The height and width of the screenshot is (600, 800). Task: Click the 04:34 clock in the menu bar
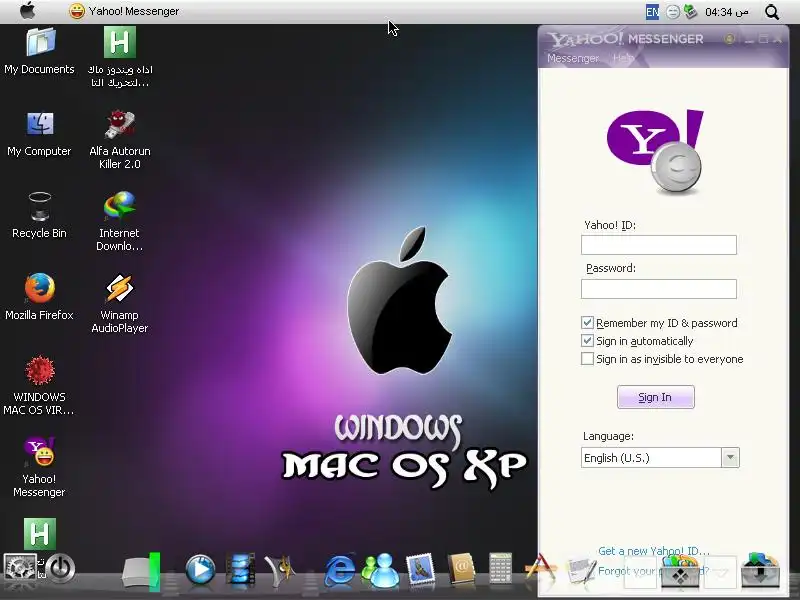point(727,12)
